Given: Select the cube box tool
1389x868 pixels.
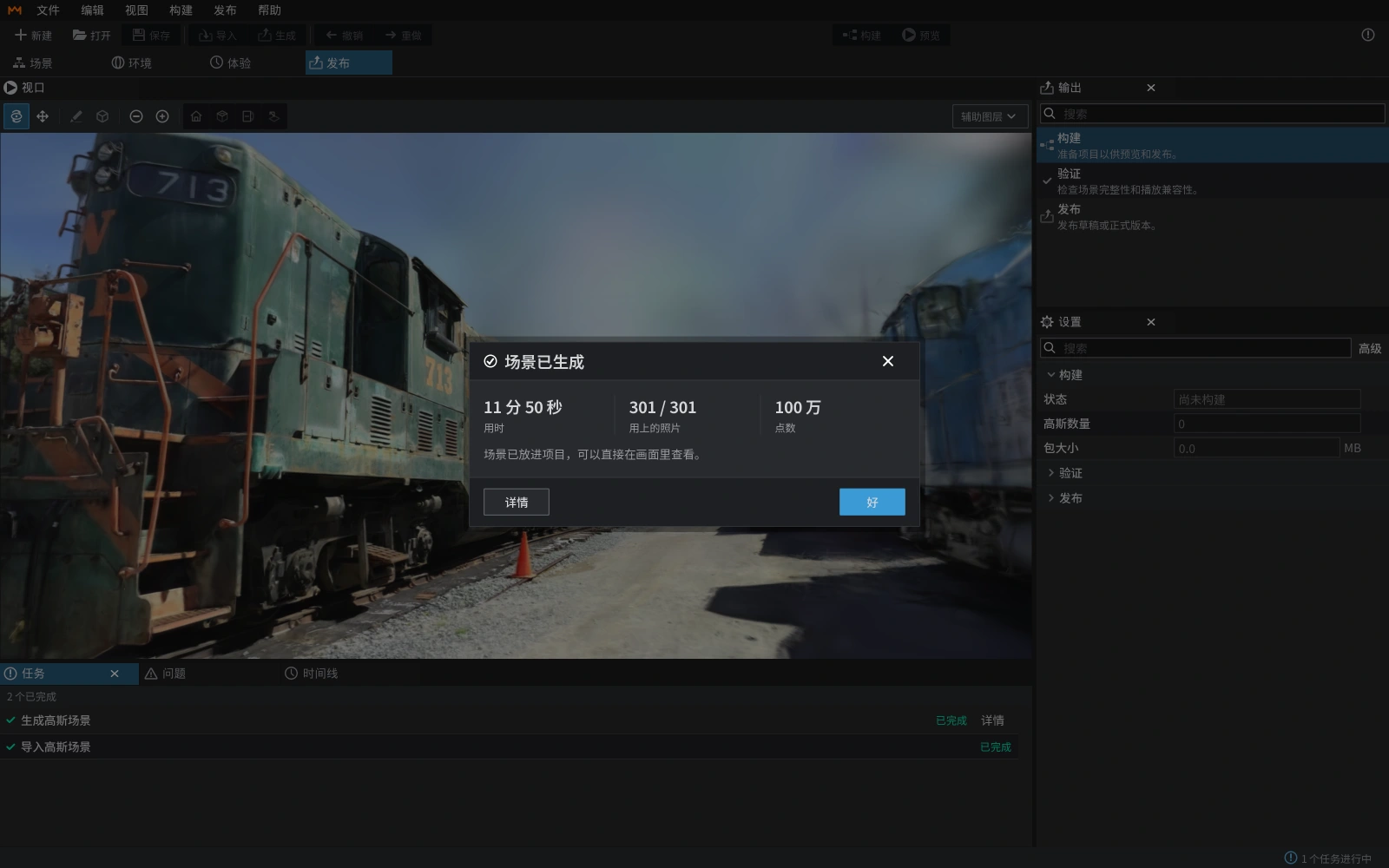Looking at the screenshot, I should click(102, 116).
